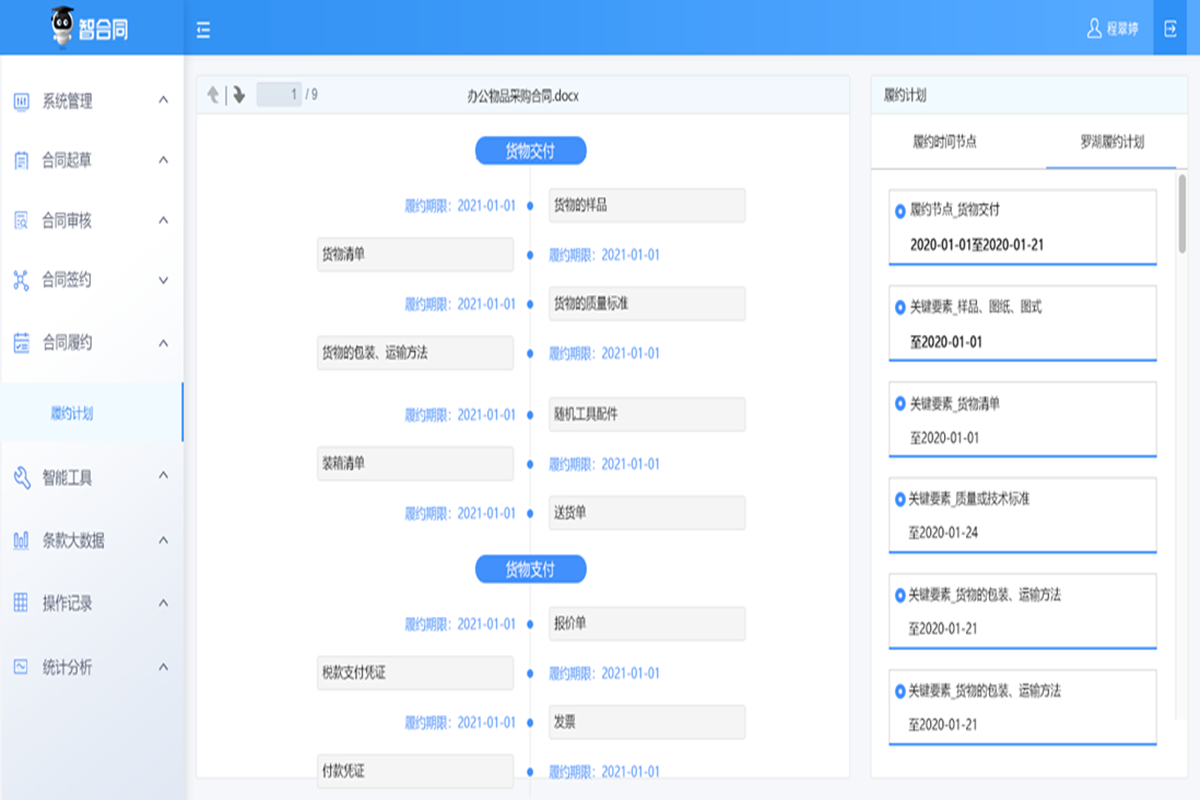Expand the 合同起草 menu chevron
The width and height of the screenshot is (1200, 800).
163,160
